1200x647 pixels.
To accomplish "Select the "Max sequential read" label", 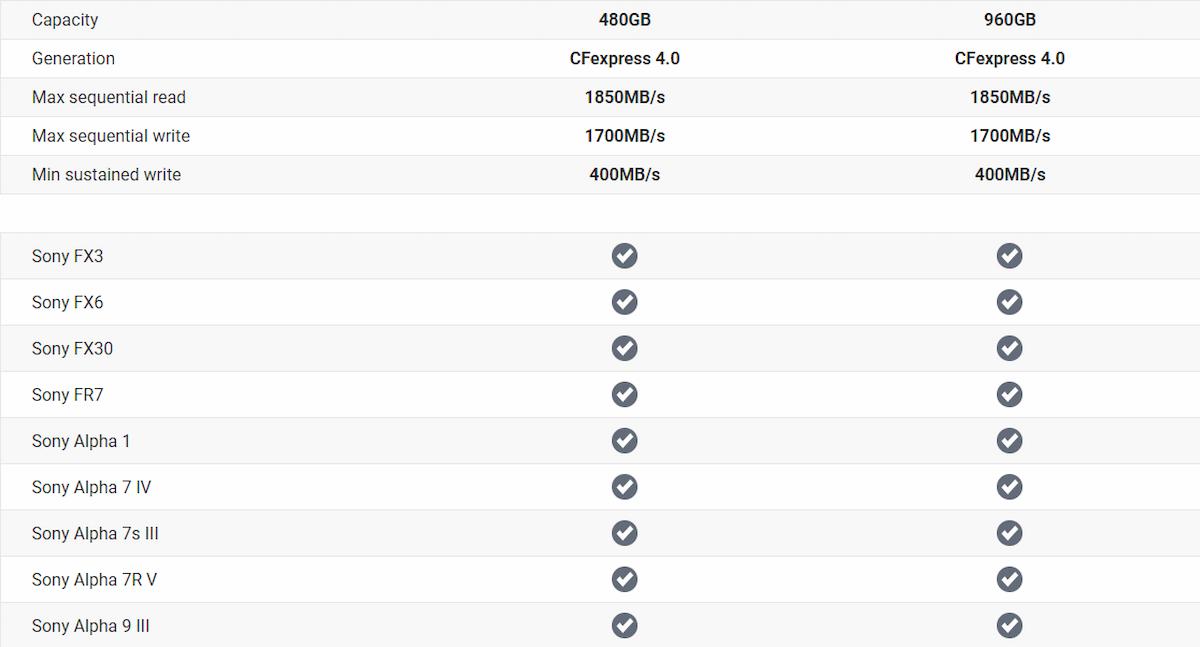I will click(x=109, y=97).
